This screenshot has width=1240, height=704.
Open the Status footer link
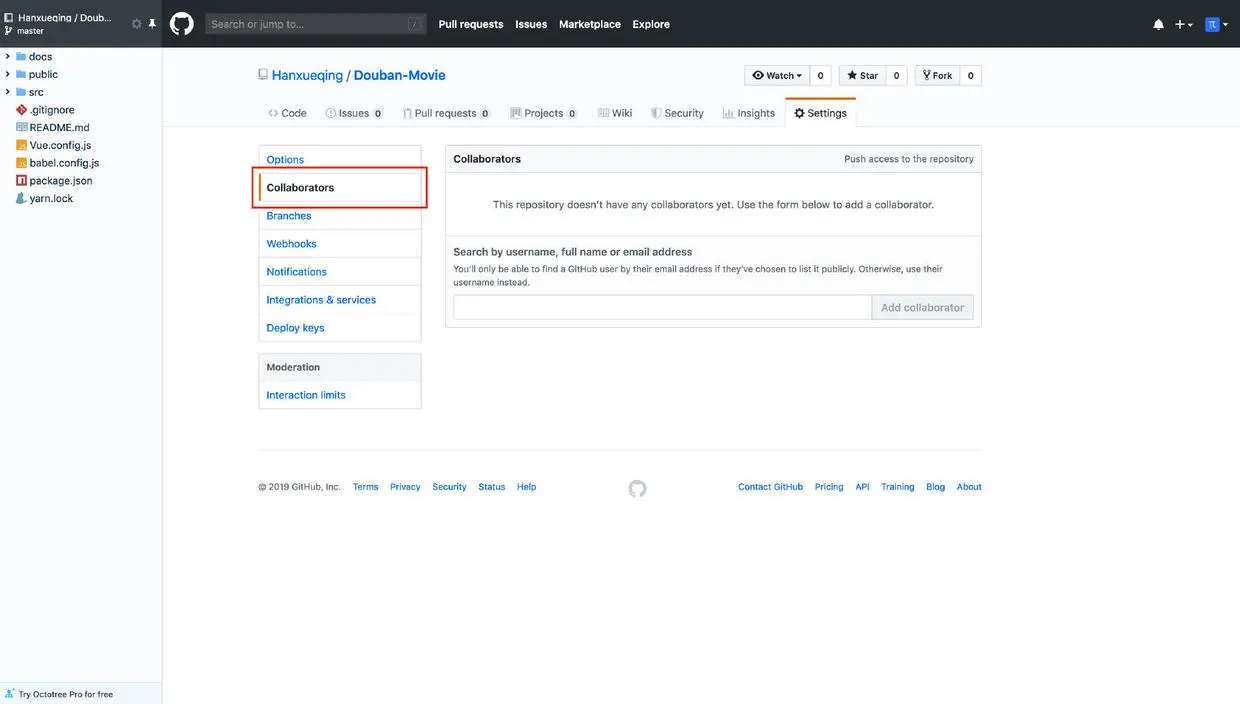pyautogui.click(x=491, y=487)
